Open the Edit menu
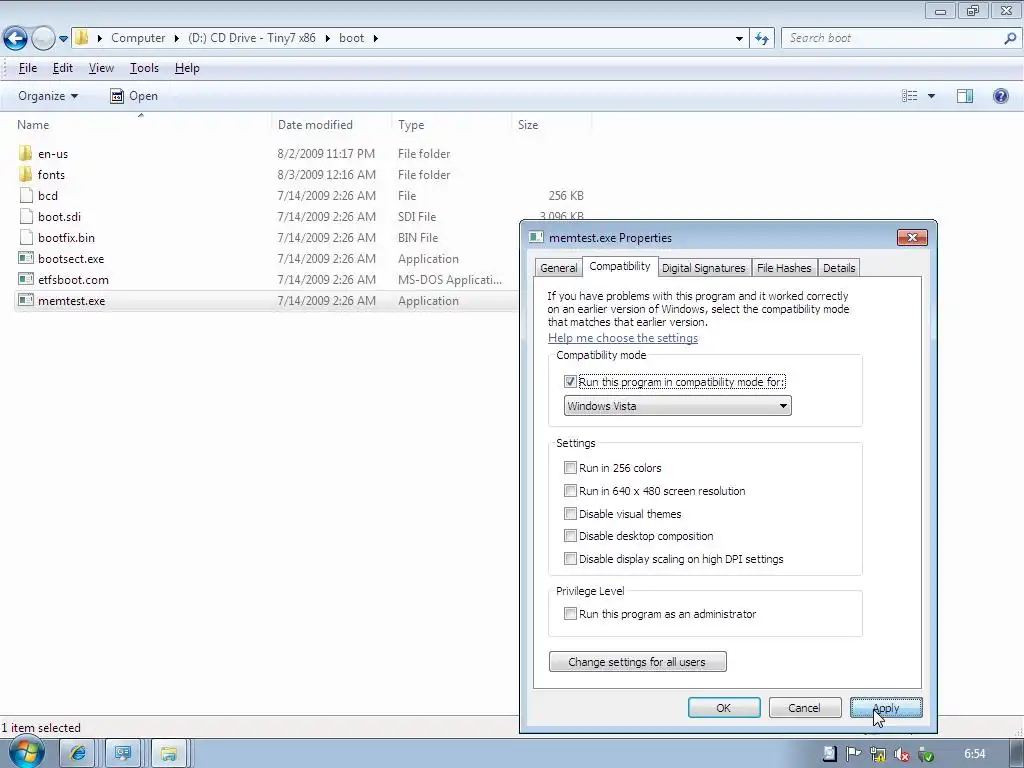 63,68
